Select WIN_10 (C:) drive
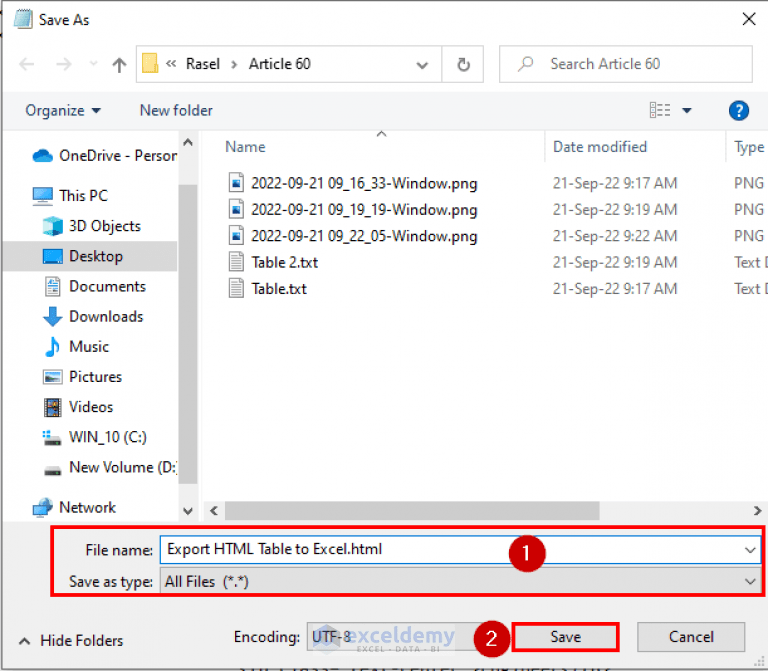The width and height of the screenshot is (768, 671). pos(95,437)
